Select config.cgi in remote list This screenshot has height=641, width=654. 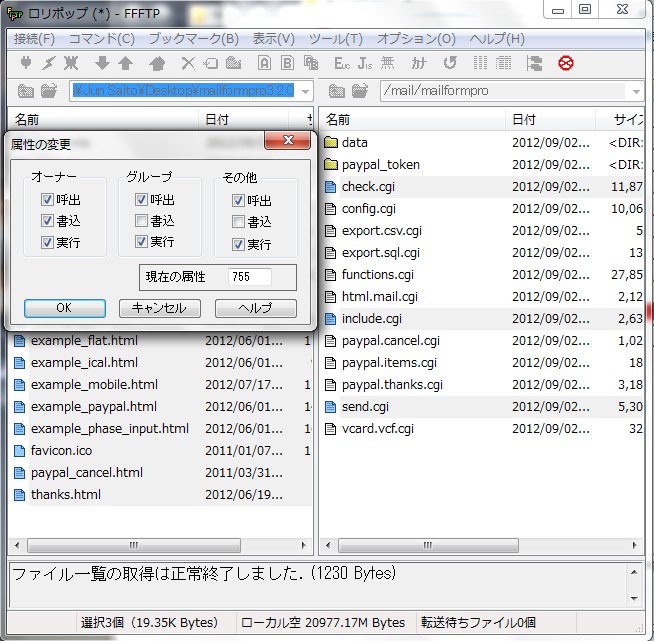click(368, 209)
